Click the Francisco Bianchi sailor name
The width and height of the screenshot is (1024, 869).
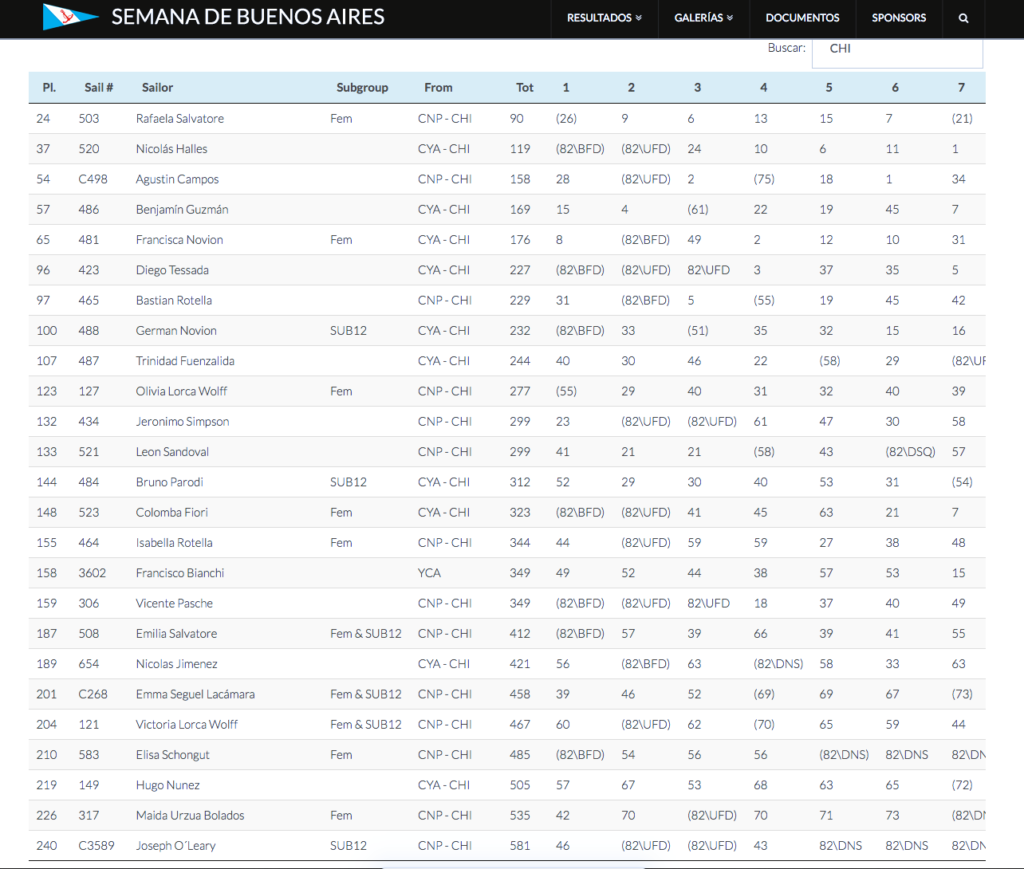(180, 573)
